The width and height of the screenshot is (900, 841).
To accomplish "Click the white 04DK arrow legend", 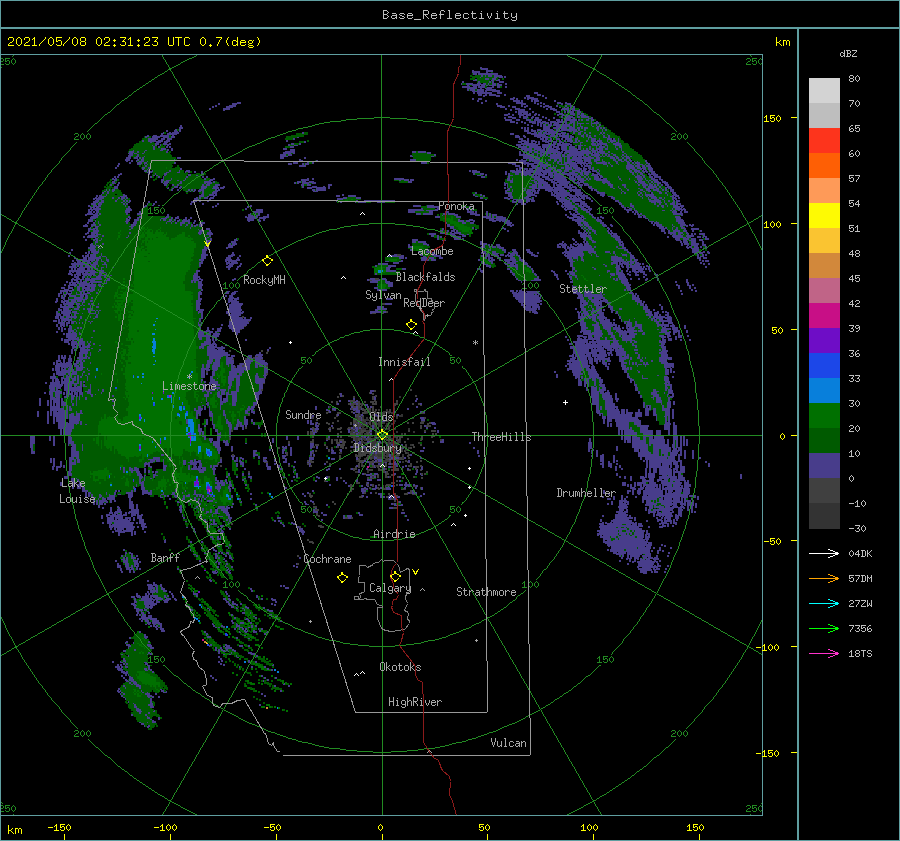I will (824, 553).
